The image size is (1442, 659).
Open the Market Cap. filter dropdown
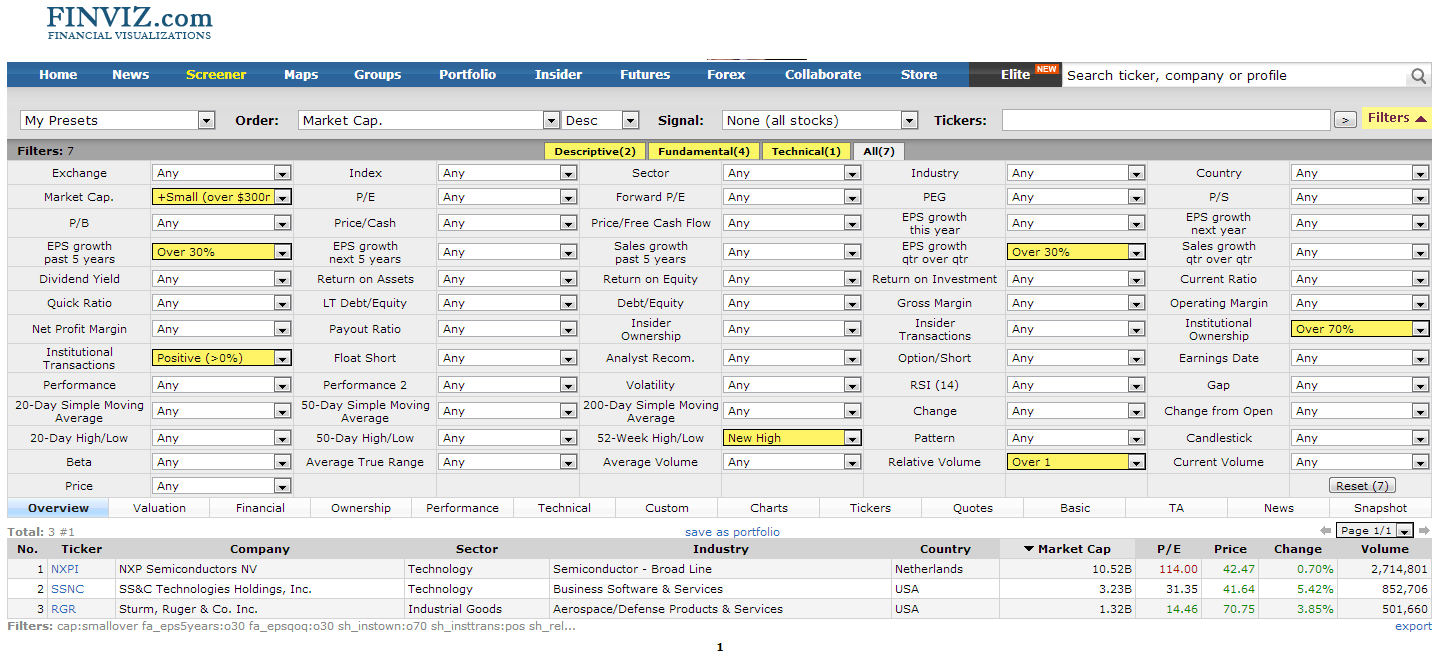[222, 197]
